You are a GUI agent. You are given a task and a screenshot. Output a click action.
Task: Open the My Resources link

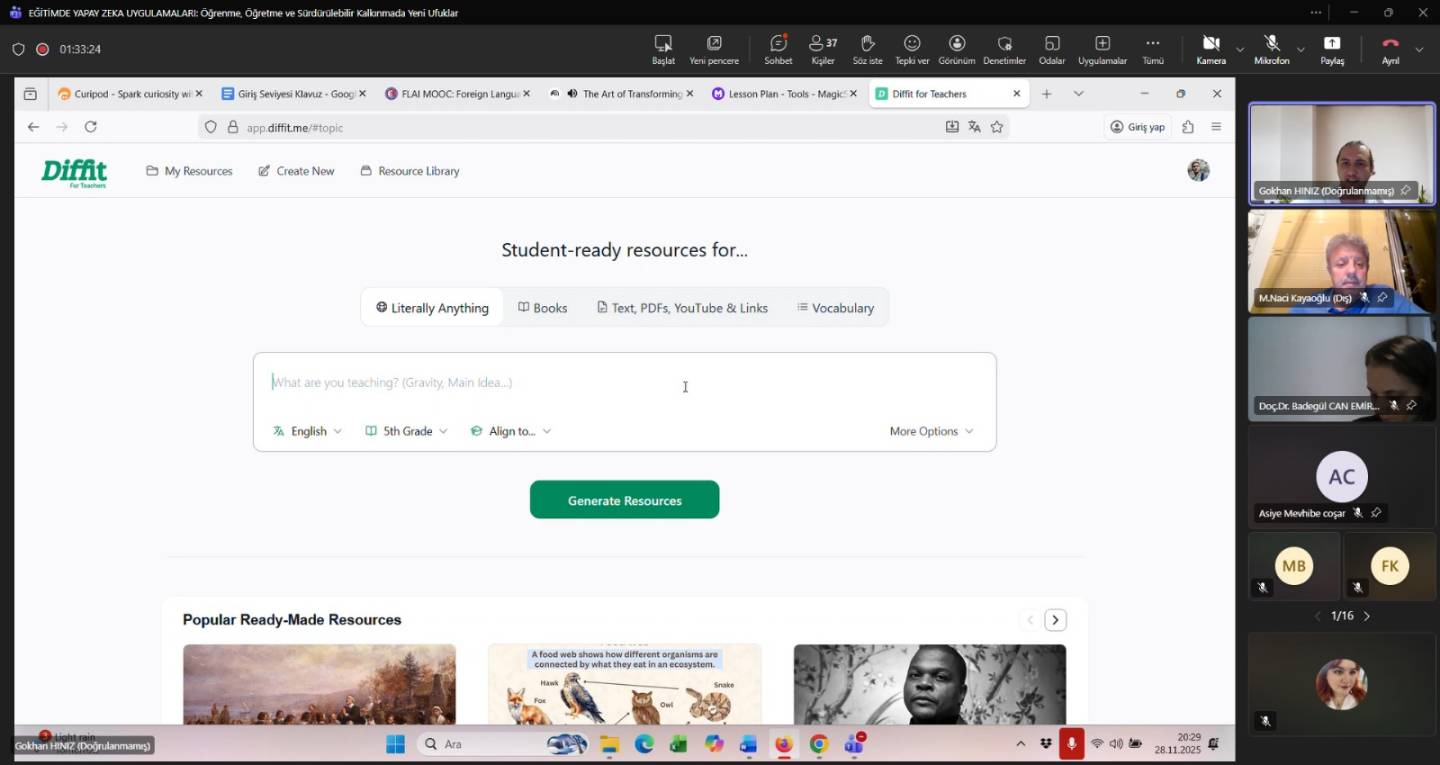pos(189,171)
